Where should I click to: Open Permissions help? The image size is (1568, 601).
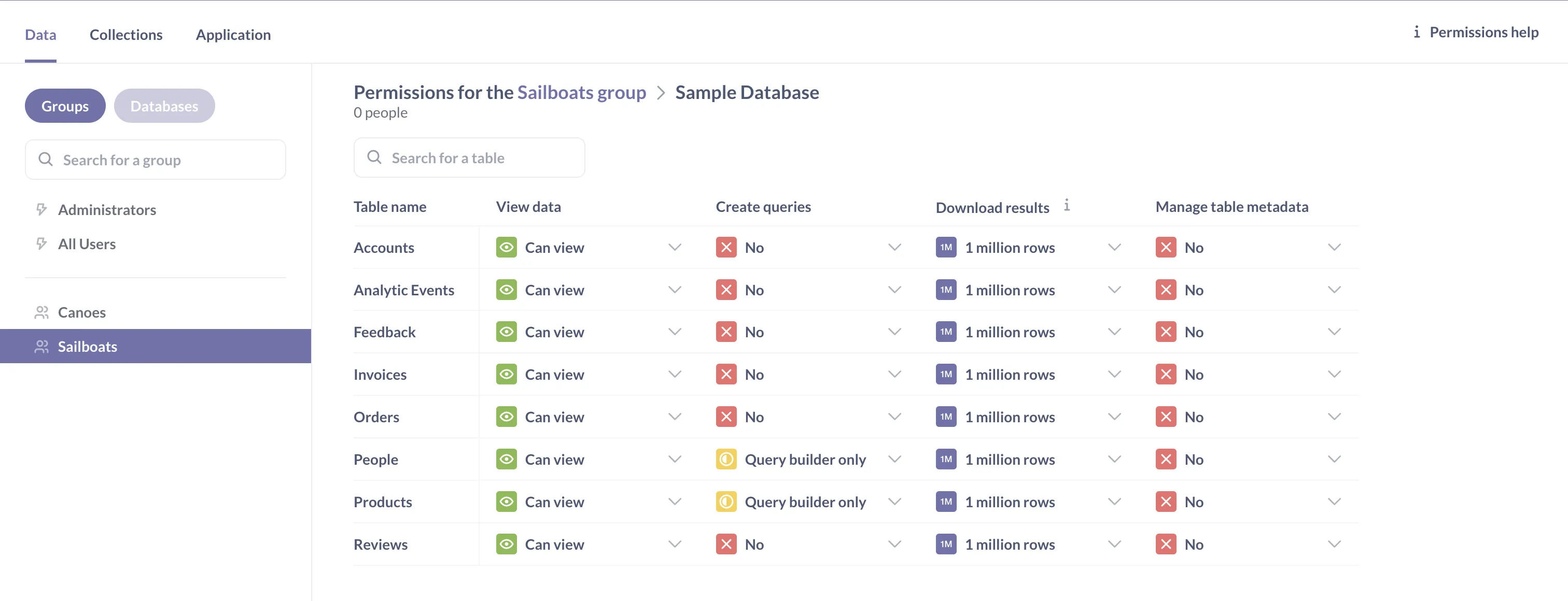[x=1483, y=32]
